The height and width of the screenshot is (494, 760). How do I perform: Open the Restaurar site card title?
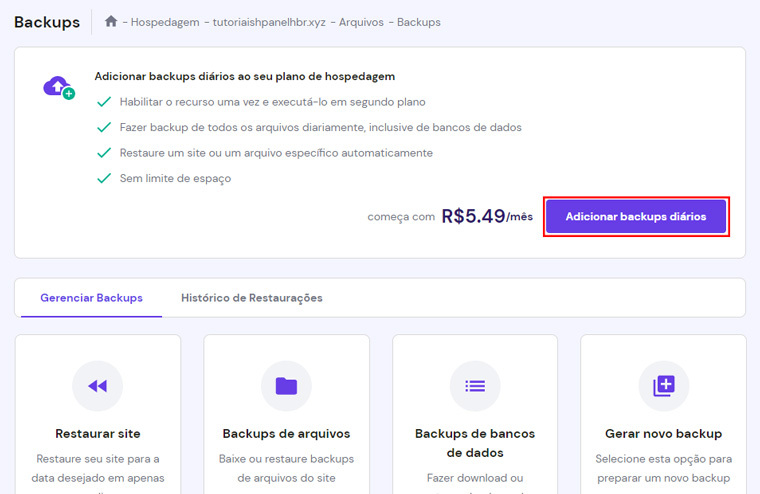pos(97,433)
